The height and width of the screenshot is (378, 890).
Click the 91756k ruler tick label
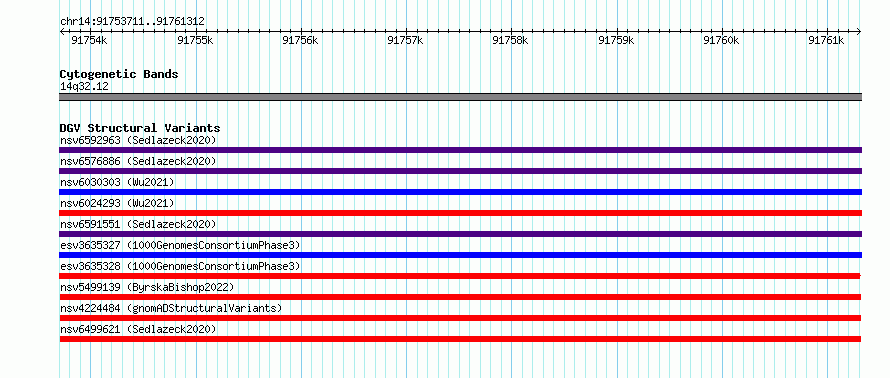point(300,40)
